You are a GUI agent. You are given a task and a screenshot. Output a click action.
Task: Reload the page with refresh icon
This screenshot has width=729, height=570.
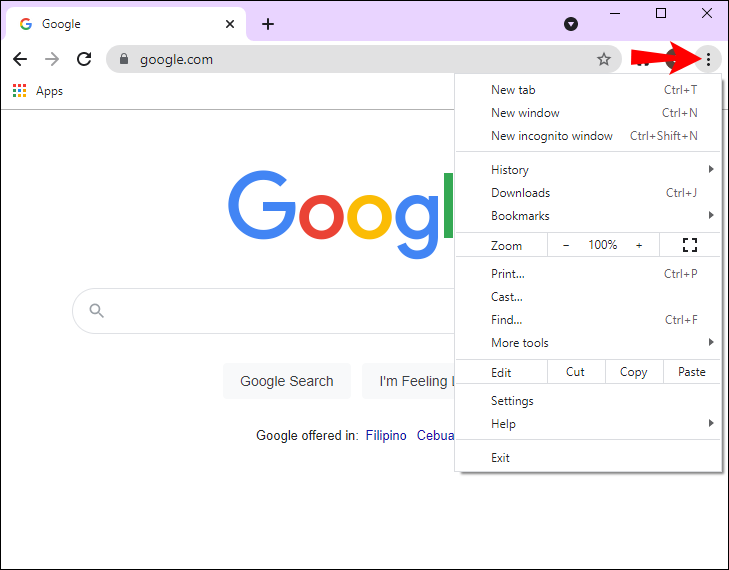point(84,59)
